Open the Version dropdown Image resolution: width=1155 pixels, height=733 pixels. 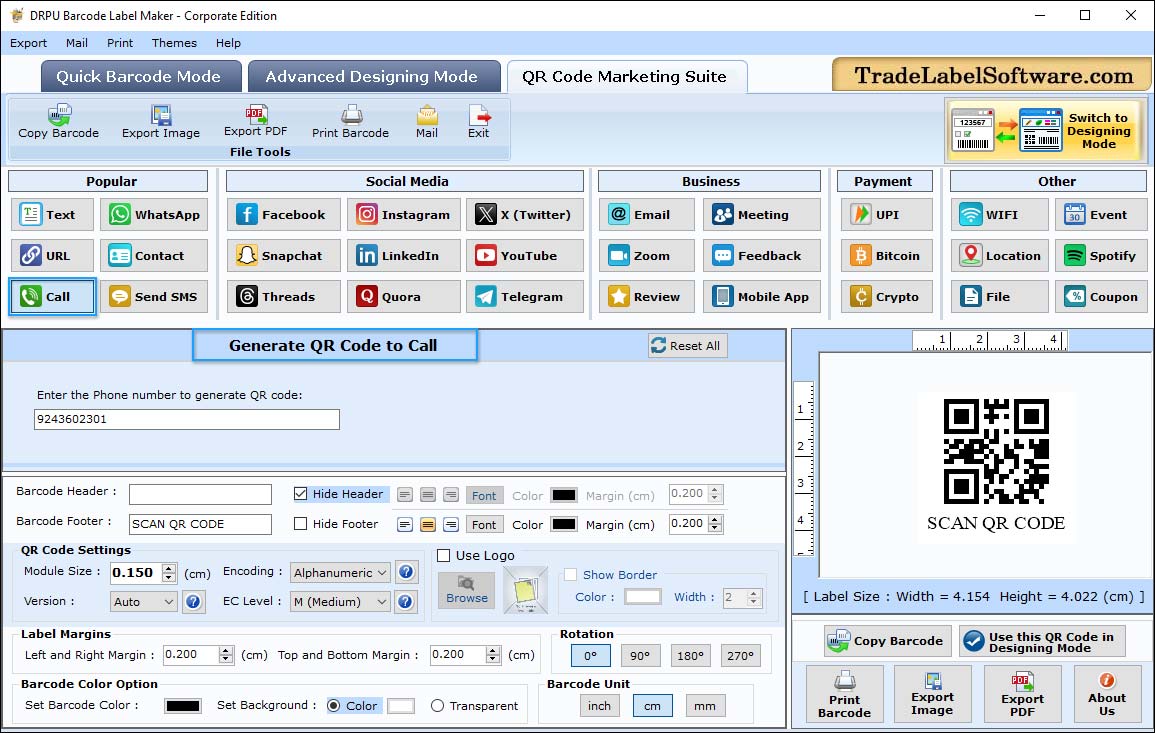point(144,602)
